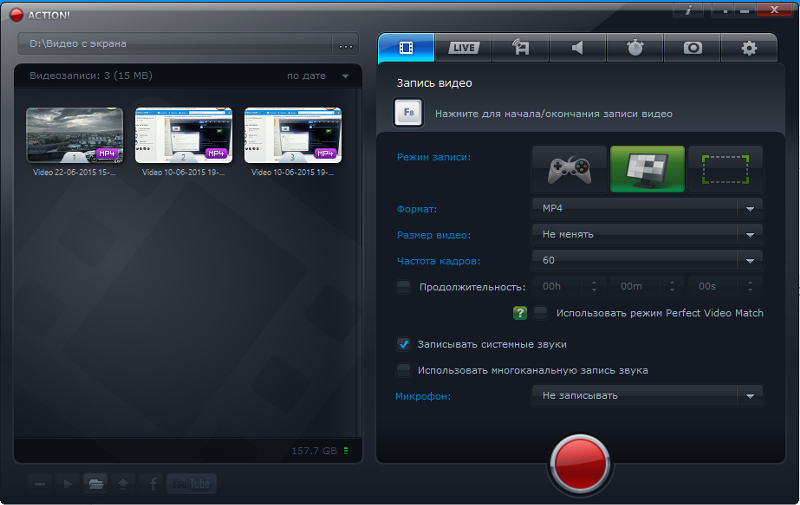The height and width of the screenshot is (505, 800).
Task: Browse output folder with the ... button
Action: click(345, 44)
